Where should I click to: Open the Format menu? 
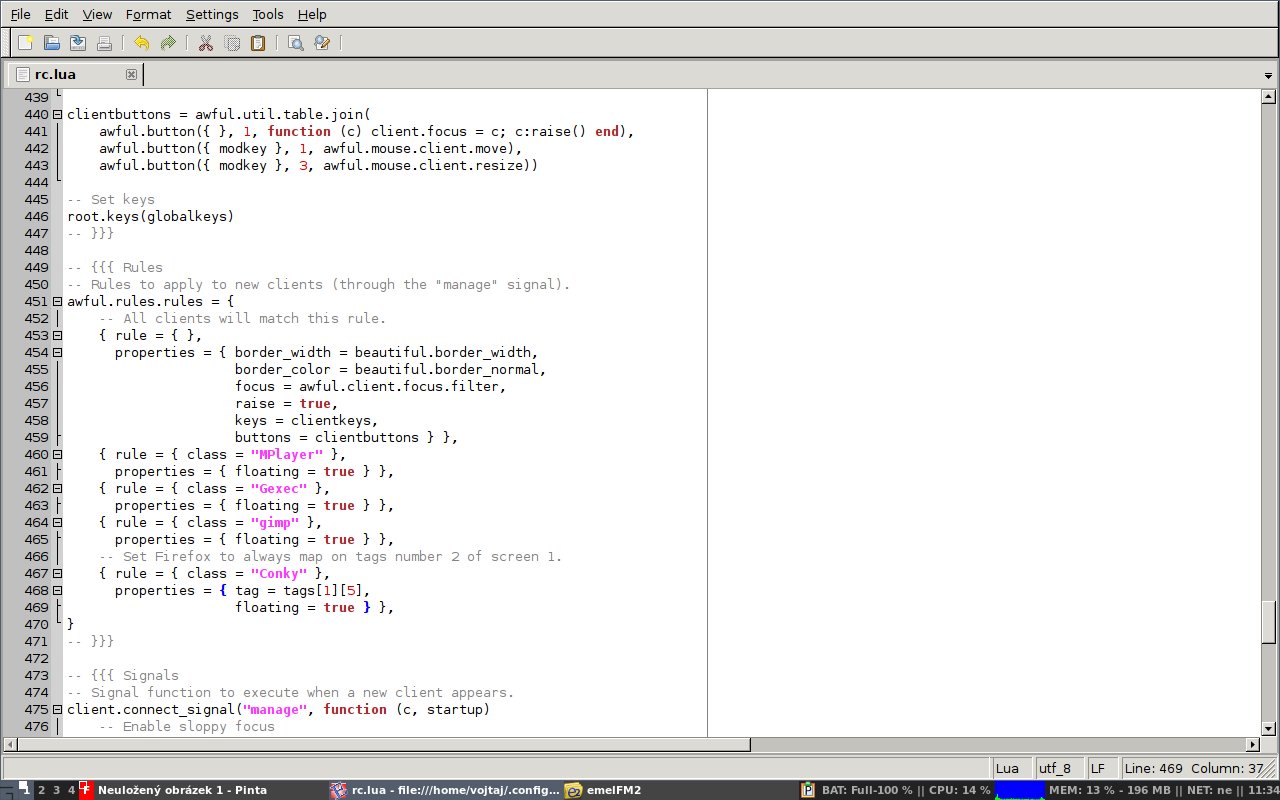pos(148,14)
